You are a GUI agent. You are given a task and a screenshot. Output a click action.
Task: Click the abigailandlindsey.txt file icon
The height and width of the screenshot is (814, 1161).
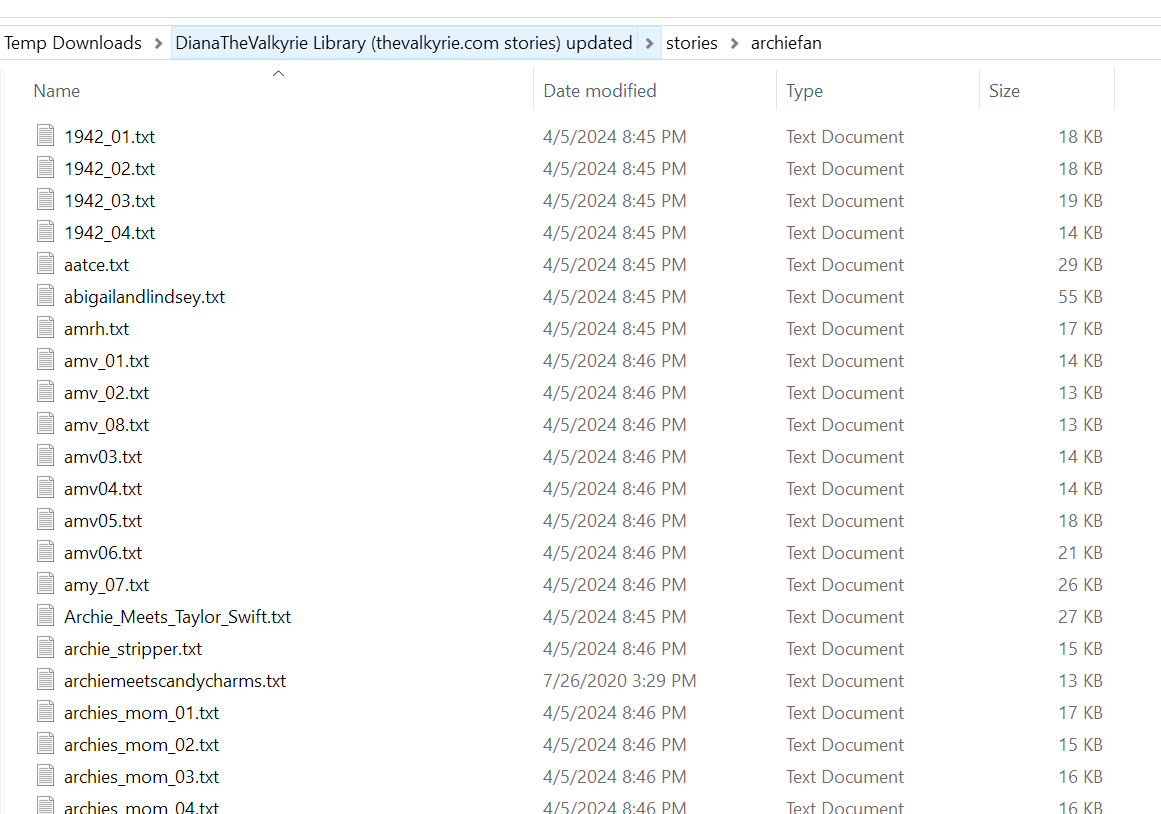tap(45, 296)
